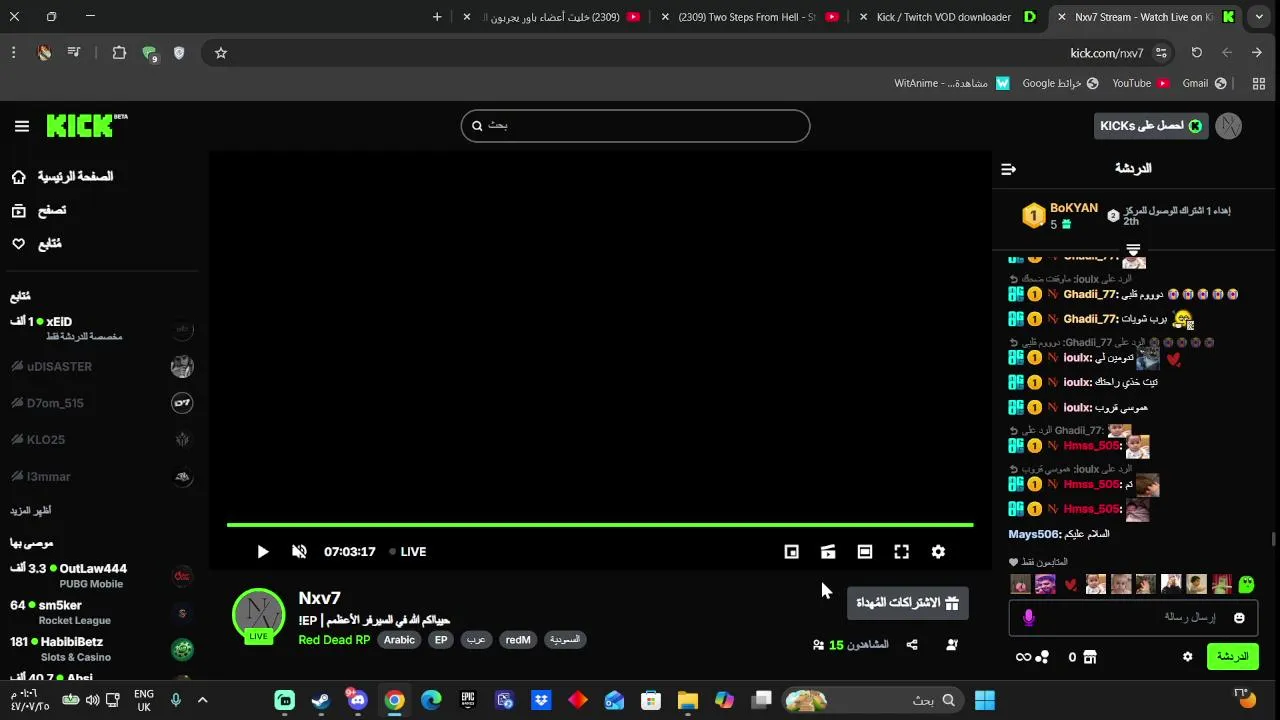Open new browser tab
The width and height of the screenshot is (1280, 720).
click(x=437, y=17)
